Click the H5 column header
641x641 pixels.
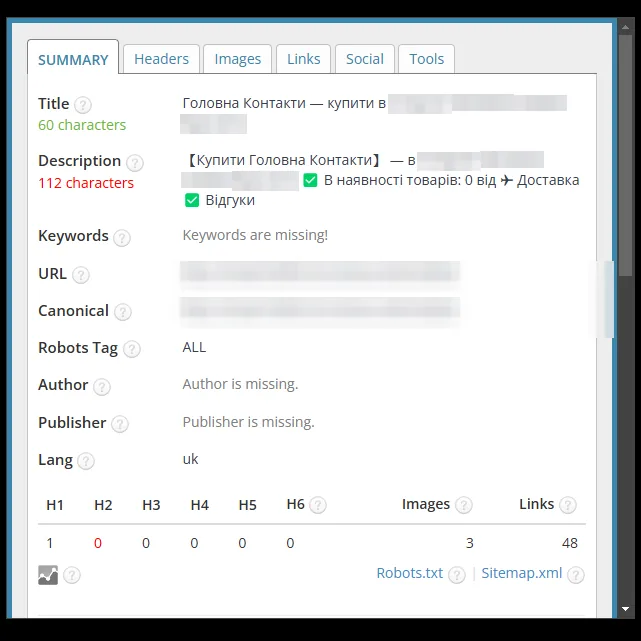(x=247, y=505)
